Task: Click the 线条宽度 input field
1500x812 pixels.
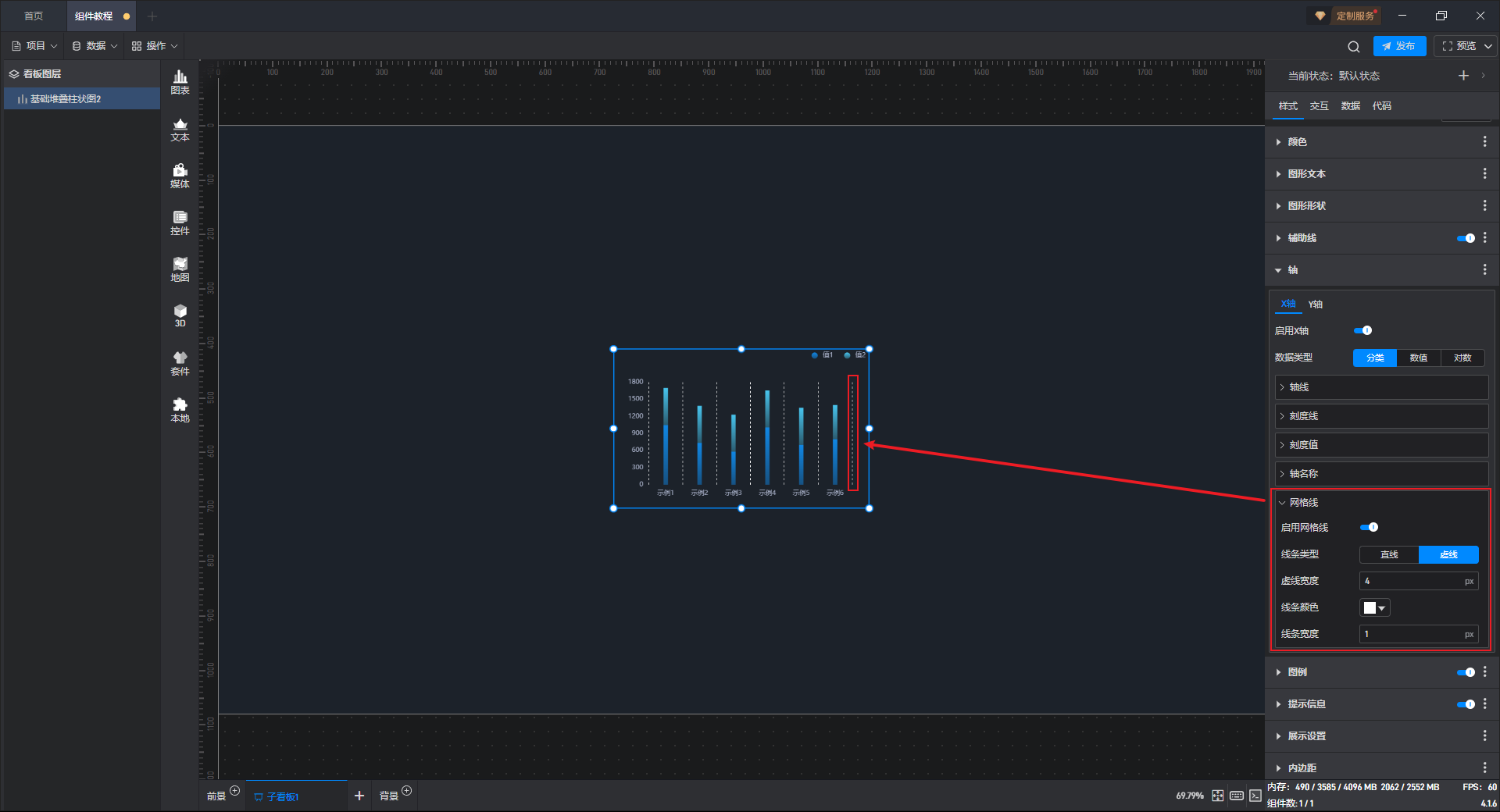Action: click(1419, 635)
